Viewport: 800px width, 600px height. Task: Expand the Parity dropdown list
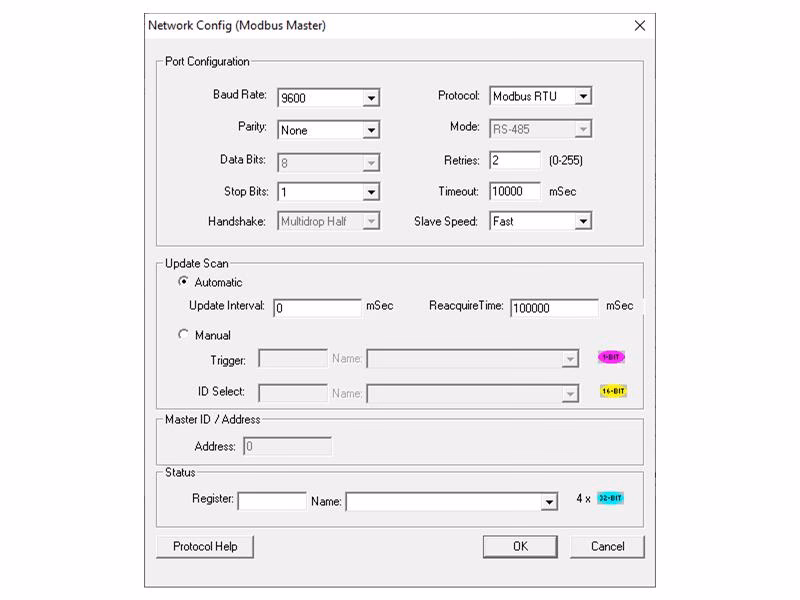point(371,130)
